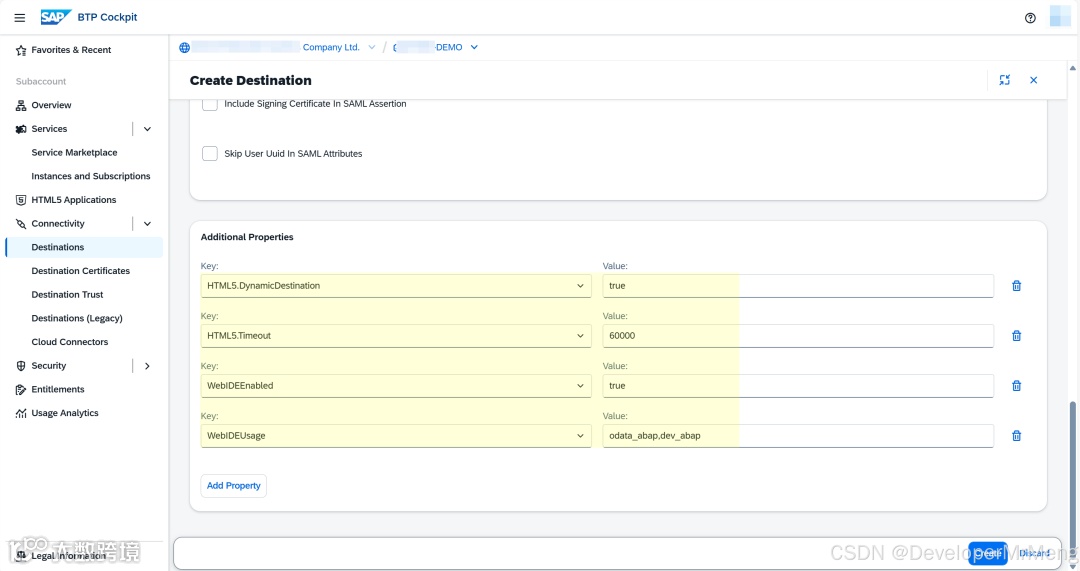Click the HTML5.Timeout value field
The height and width of the screenshot is (571, 1080).
coord(797,336)
